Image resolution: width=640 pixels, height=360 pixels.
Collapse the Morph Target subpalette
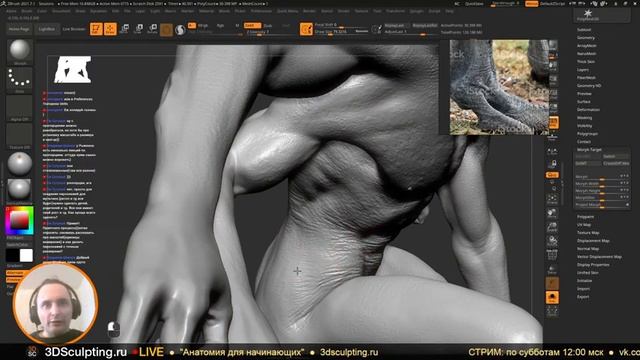[589, 150]
